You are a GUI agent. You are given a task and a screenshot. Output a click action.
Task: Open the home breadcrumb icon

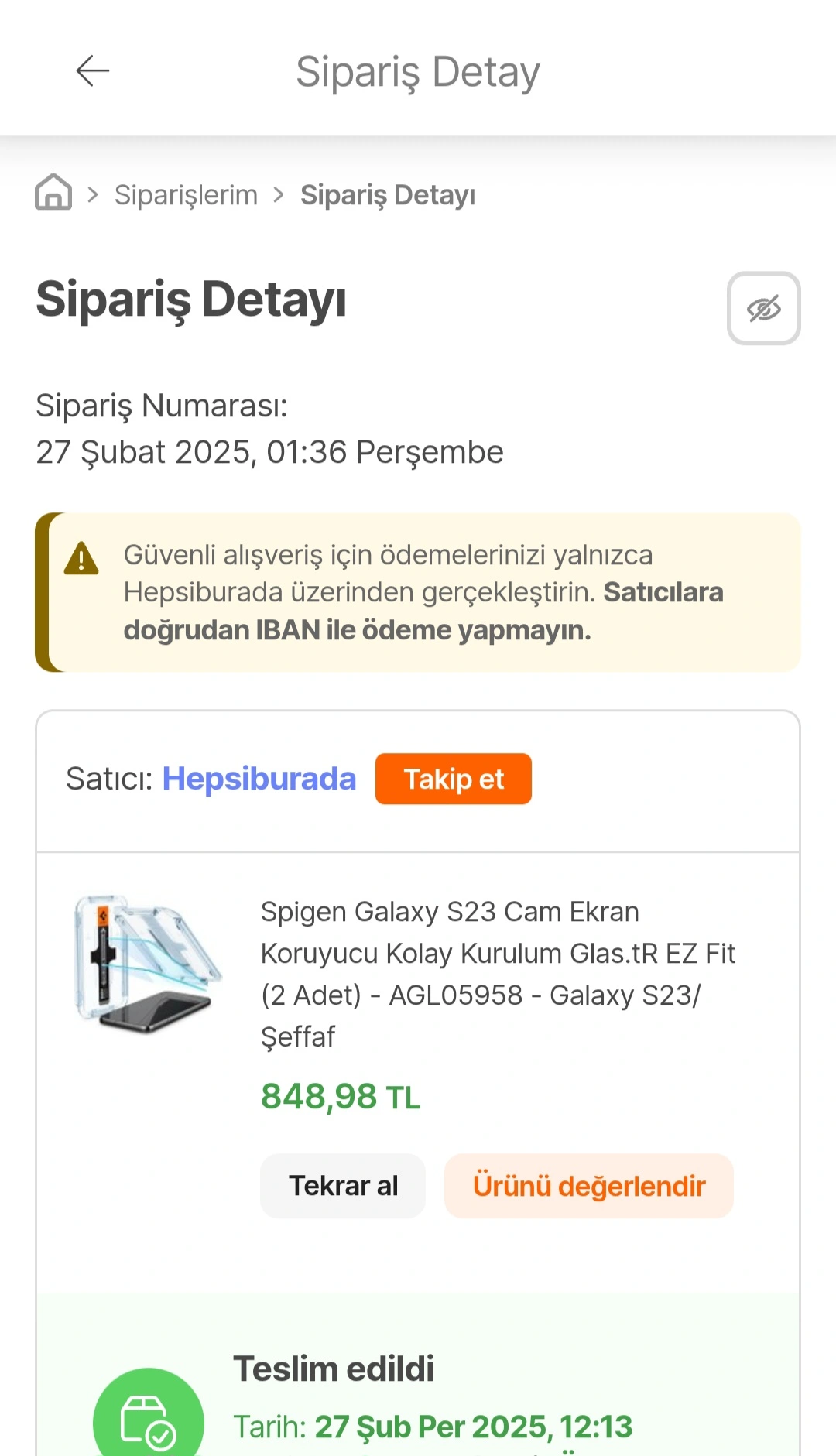(53, 192)
